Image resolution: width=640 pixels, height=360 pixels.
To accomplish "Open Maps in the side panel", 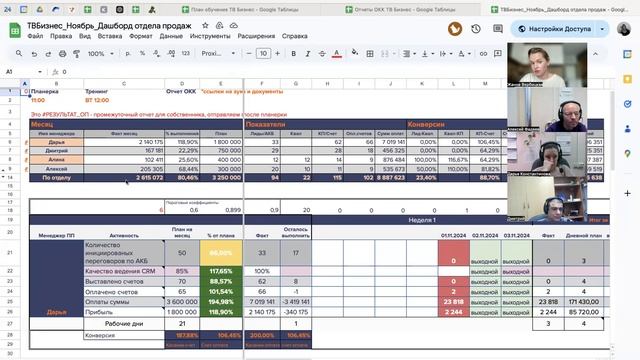I will (x=627, y=154).
